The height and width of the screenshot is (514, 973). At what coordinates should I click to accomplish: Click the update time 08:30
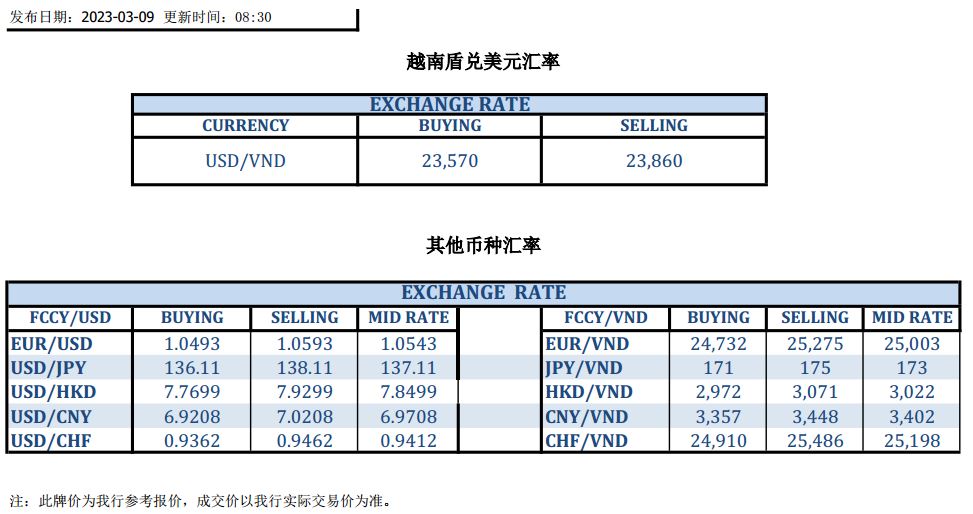point(252,17)
